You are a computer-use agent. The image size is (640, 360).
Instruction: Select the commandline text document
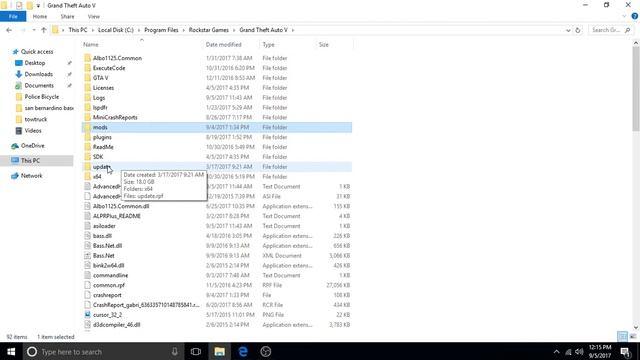tap(110, 275)
